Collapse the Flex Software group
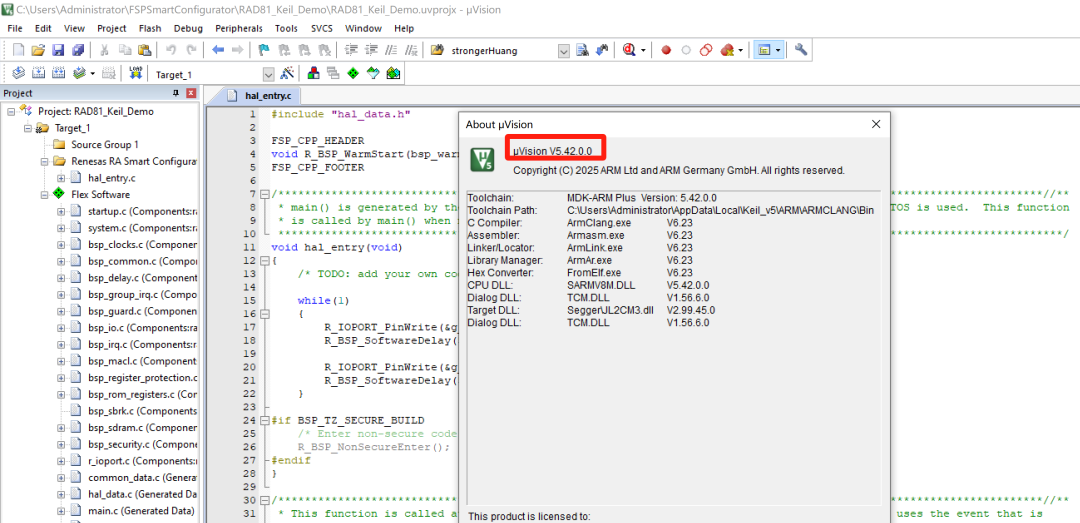This screenshot has height=523, width=1080. [x=44, y=195]
